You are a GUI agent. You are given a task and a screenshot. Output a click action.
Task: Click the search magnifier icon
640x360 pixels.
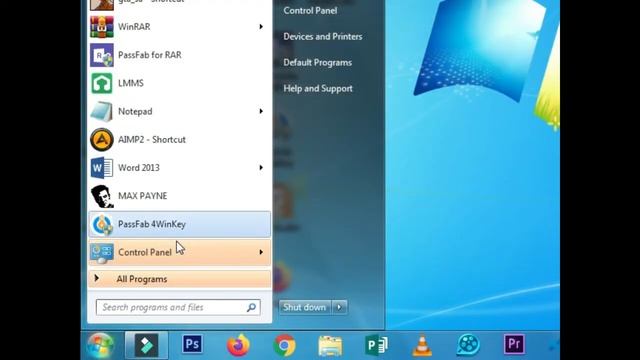pyautogui.click(x=251, y=307)
